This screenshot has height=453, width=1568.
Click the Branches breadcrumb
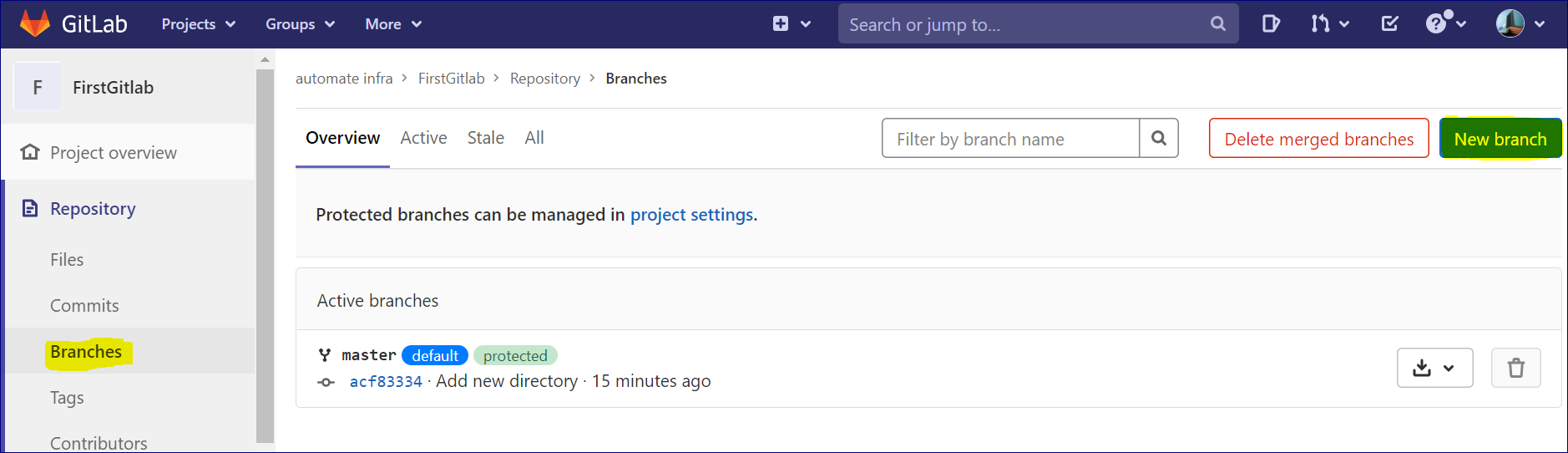(636, 79)
